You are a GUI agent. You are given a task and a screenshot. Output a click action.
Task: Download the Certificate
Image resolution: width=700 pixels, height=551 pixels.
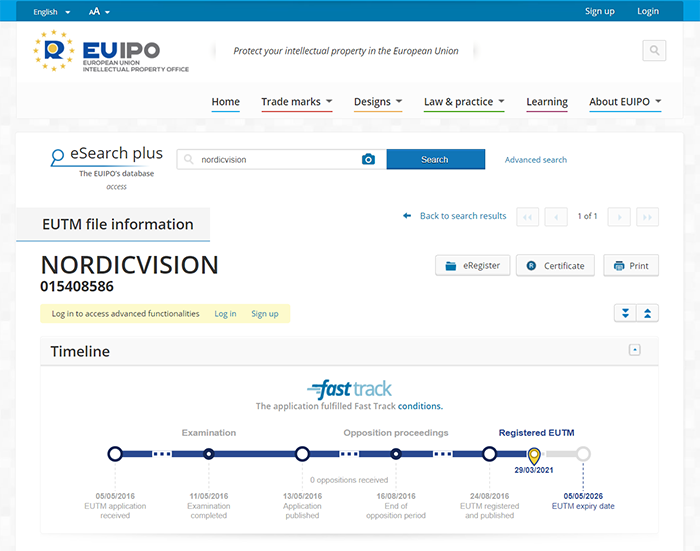[x=555, y=265]
